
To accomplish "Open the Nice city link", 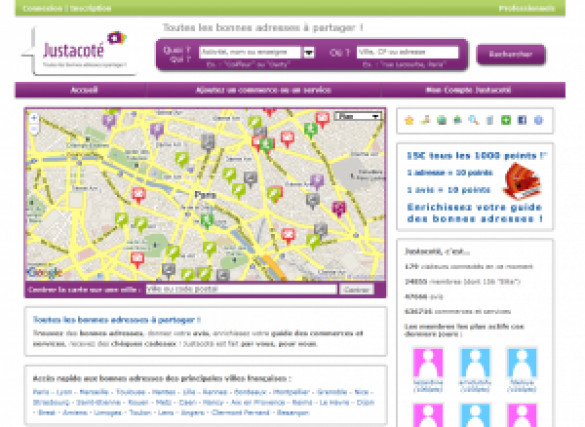I will (361, 392).
